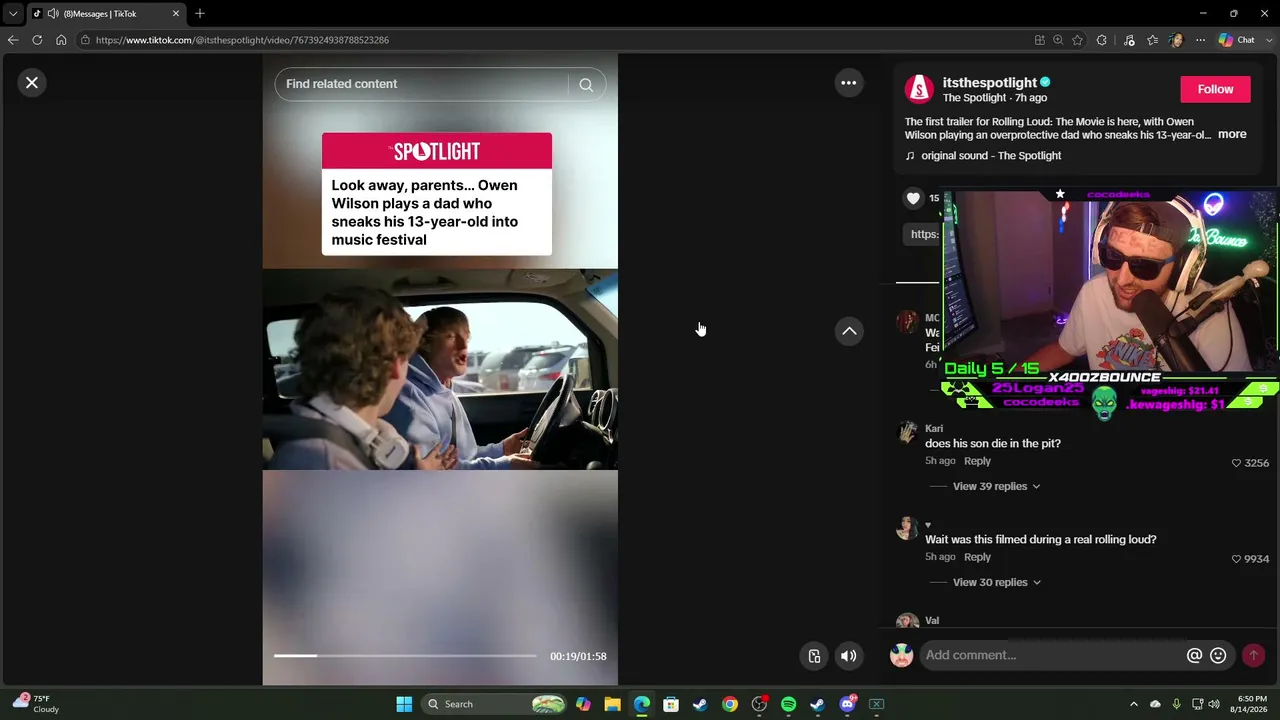The image size is (1280, 720).
Task: Open Copilot Chat button
Action: point(1237,40)
